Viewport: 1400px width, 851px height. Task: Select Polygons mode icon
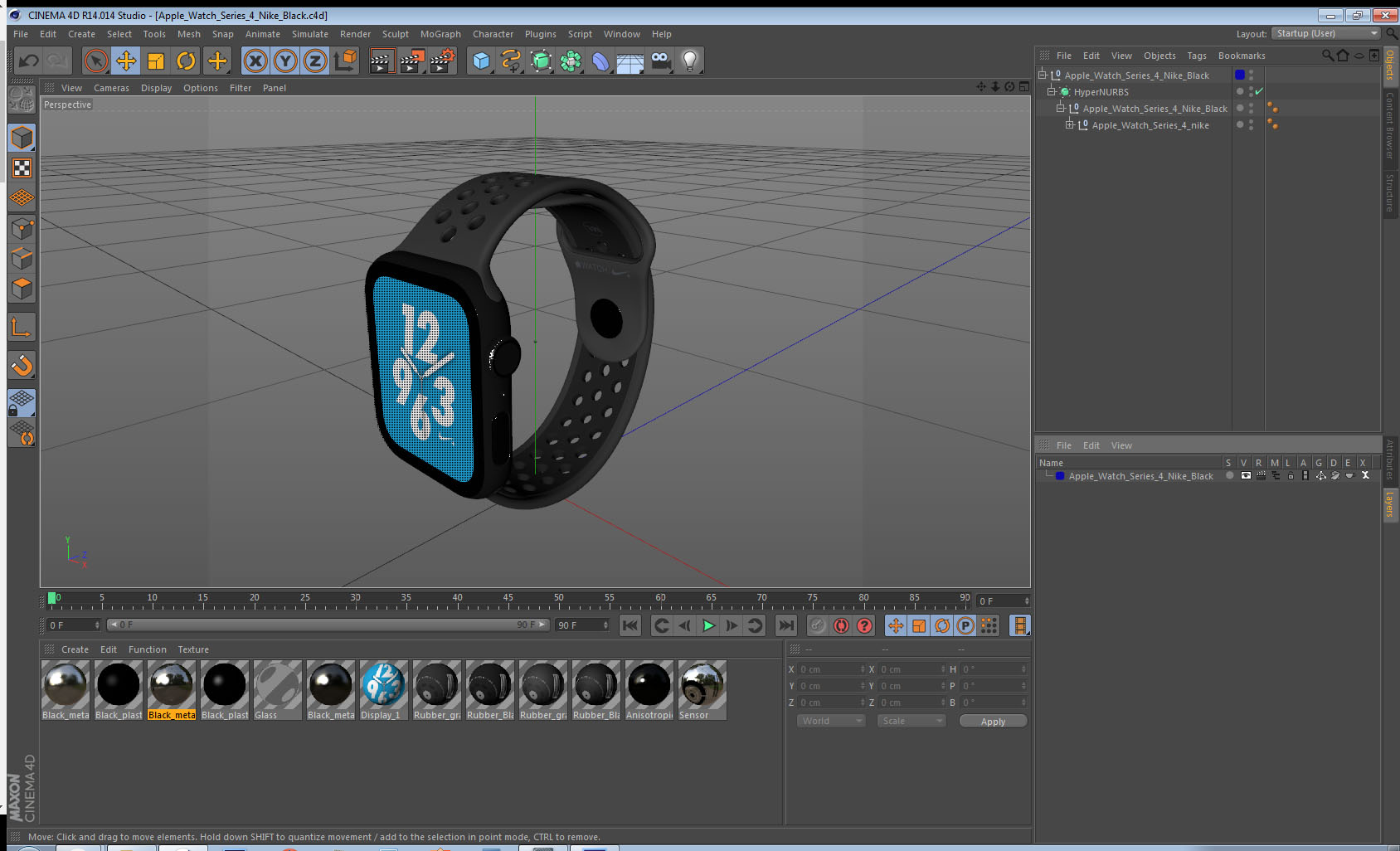[x=22, y=289]
